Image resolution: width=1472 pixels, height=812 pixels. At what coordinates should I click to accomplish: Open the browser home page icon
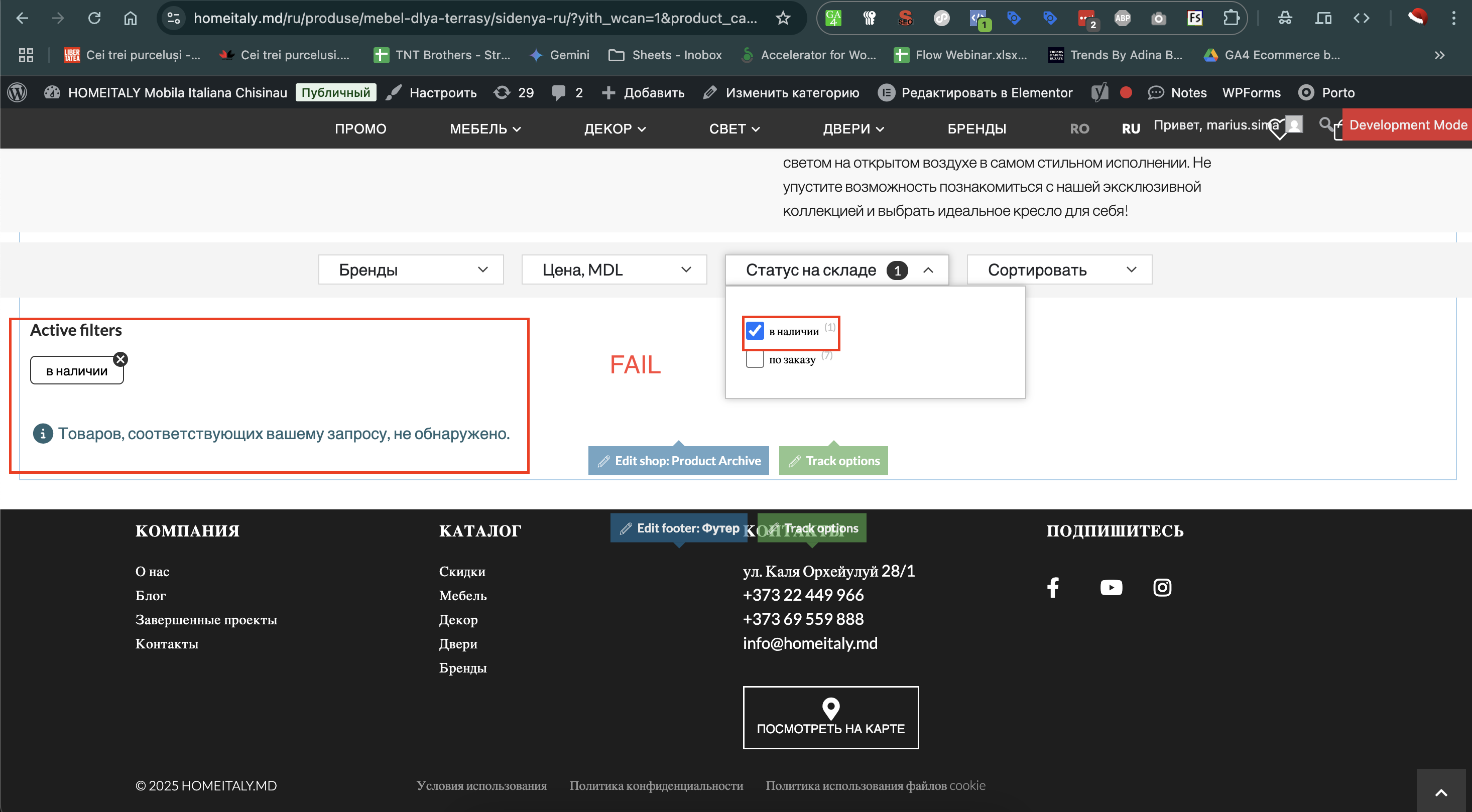tap(131, 18)
